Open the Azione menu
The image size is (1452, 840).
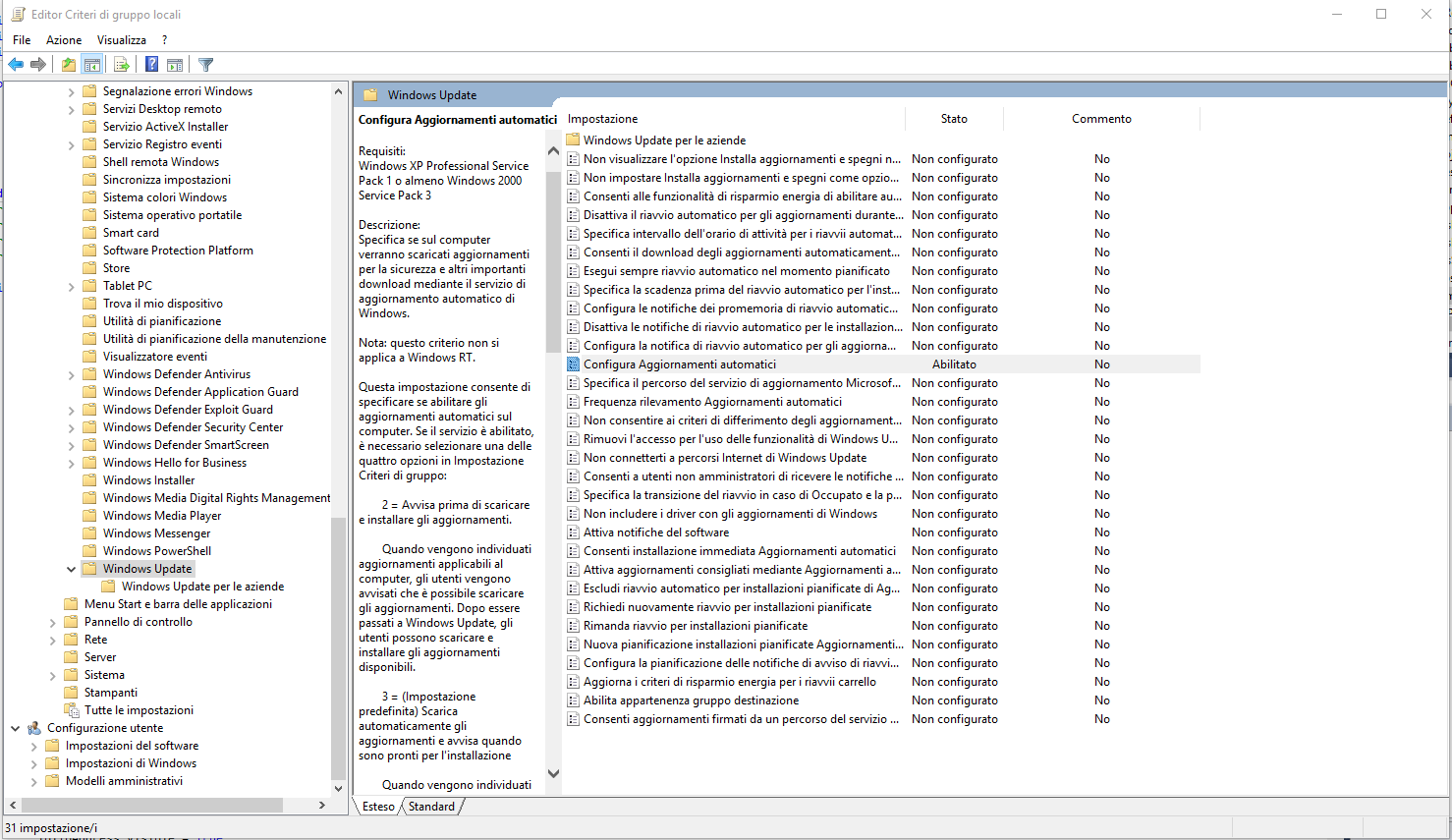pyautogui.click(x=64, y=40)
